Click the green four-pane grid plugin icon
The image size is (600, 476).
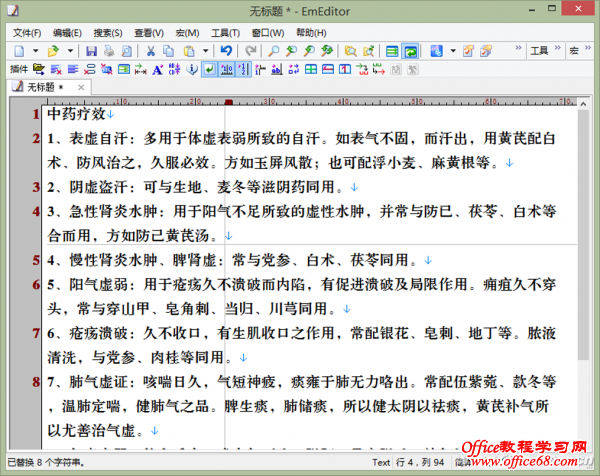pyautogui.click(x=311, y=69)
